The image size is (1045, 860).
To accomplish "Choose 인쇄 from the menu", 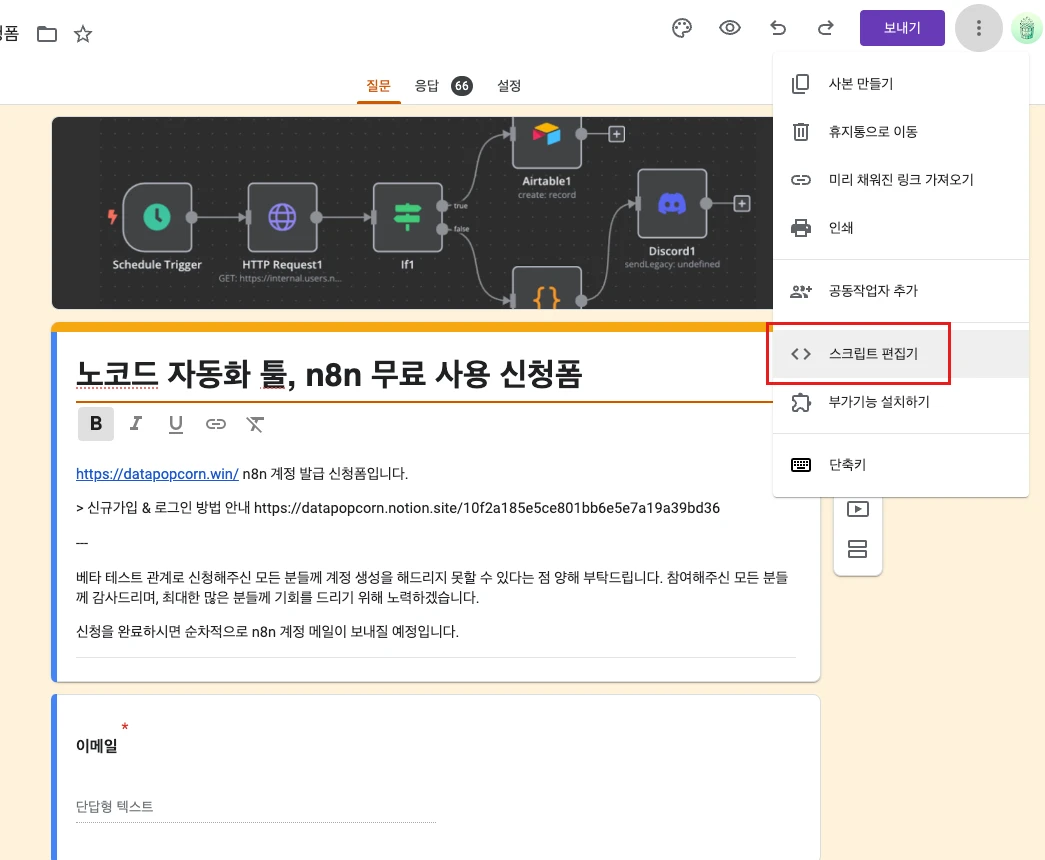I will point(900,227).
